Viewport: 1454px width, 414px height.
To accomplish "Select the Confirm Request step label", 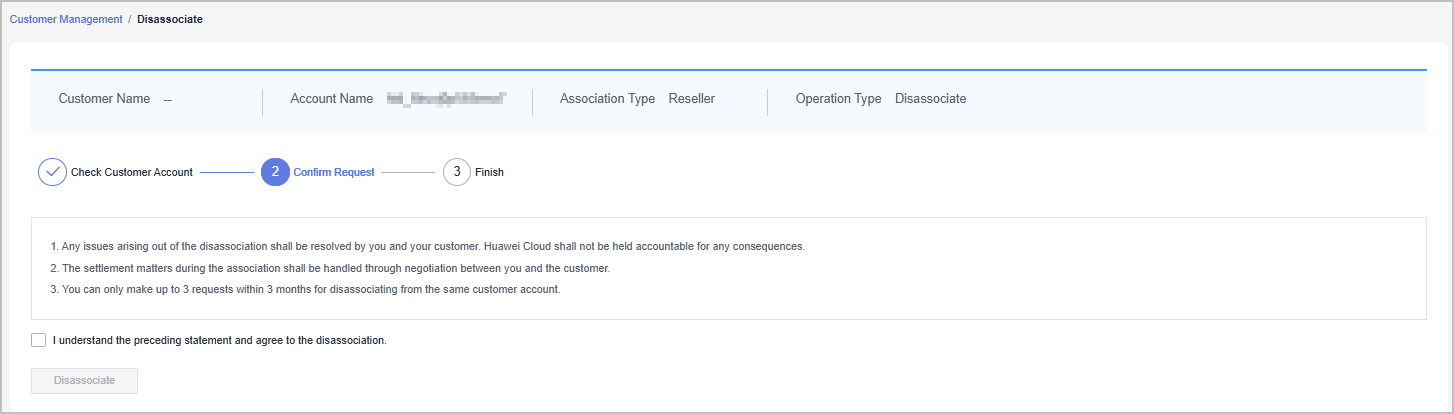I will [x=333, y=172].
